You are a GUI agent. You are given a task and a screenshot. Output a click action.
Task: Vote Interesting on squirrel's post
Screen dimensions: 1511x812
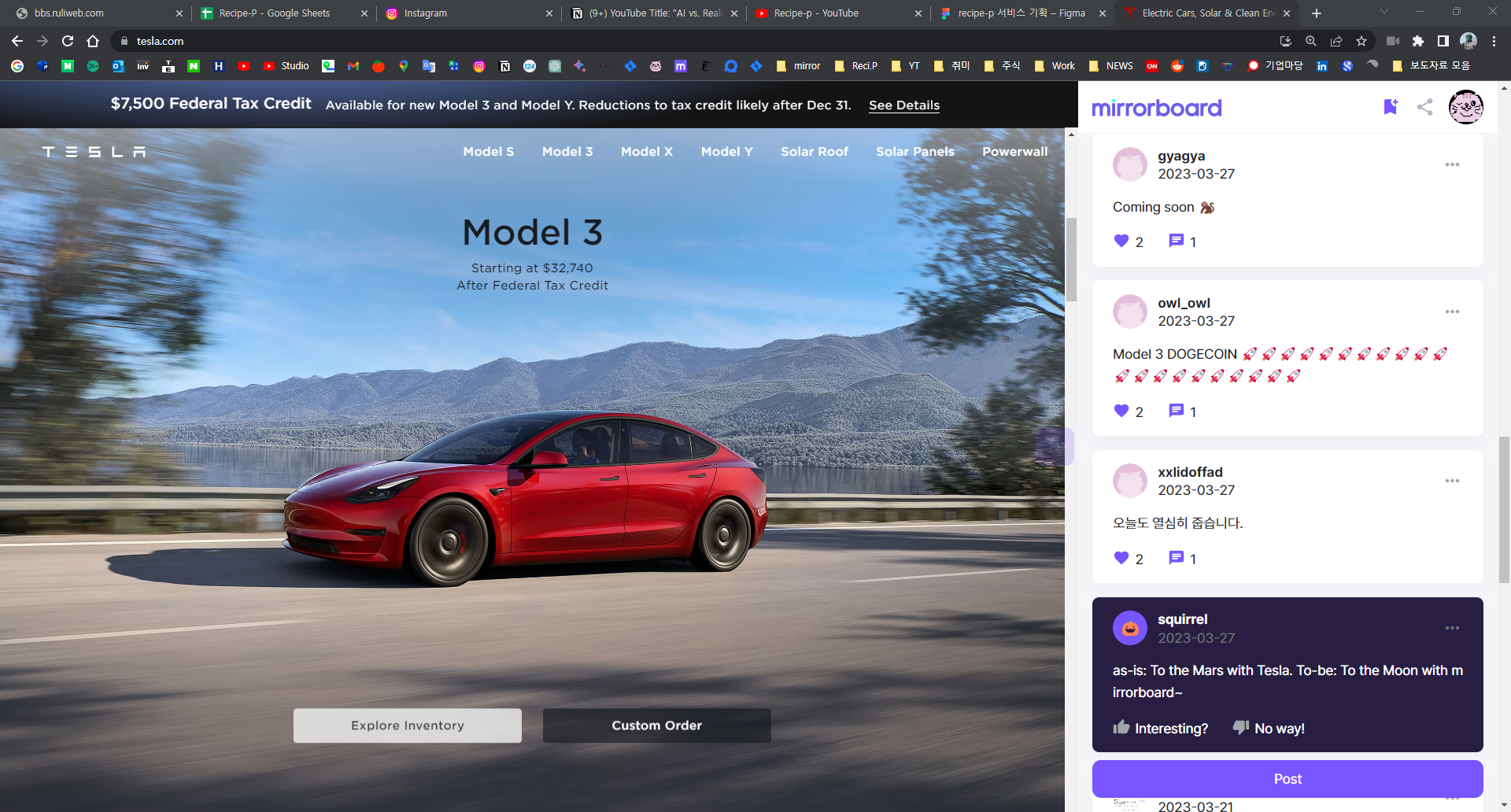pos(1160,728)
